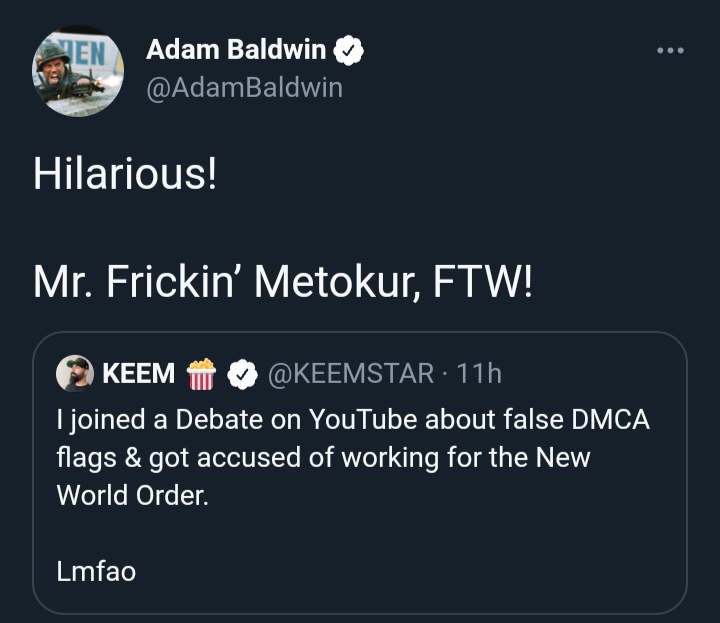This screenshot has width=720, height=623.
Task: Click the 'World Order.' text line
Action: point(133,496)
